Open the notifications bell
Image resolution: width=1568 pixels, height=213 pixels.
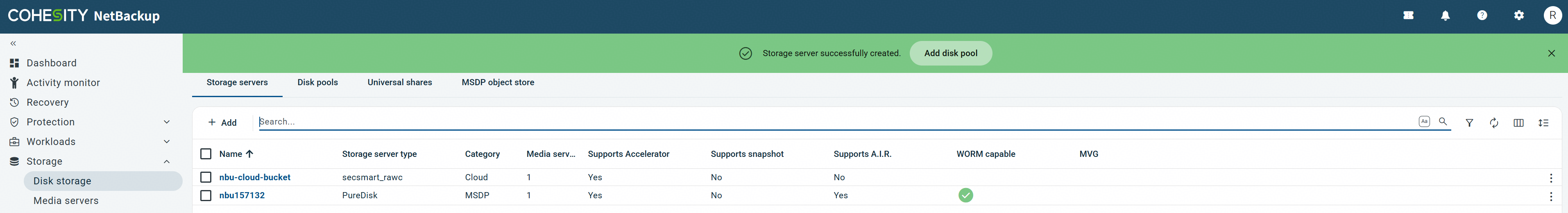1446,16
